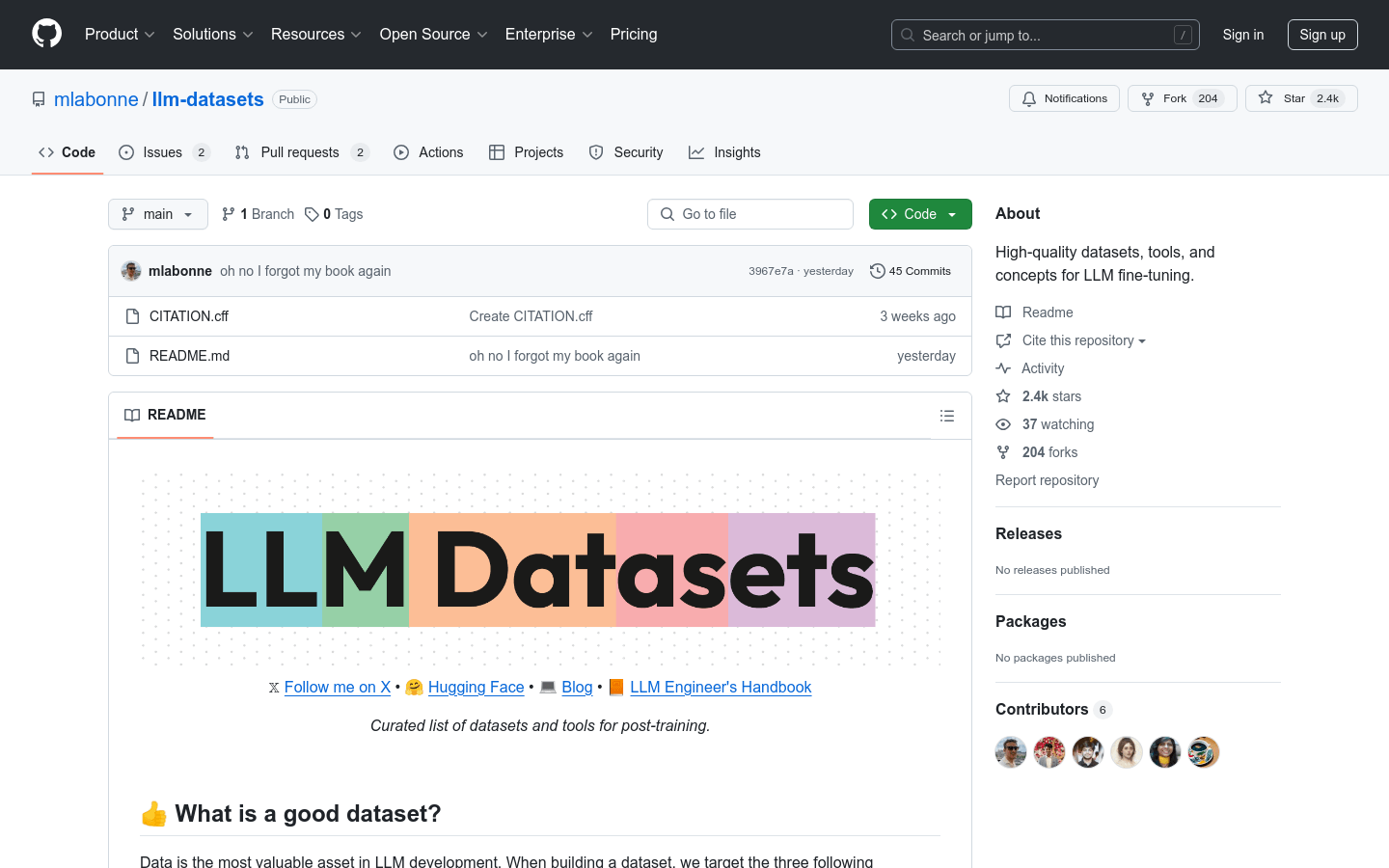Open the 0 Tags link
This screenshot has height=868, width=1389.
pyautogui.click(x=334, y=214)
